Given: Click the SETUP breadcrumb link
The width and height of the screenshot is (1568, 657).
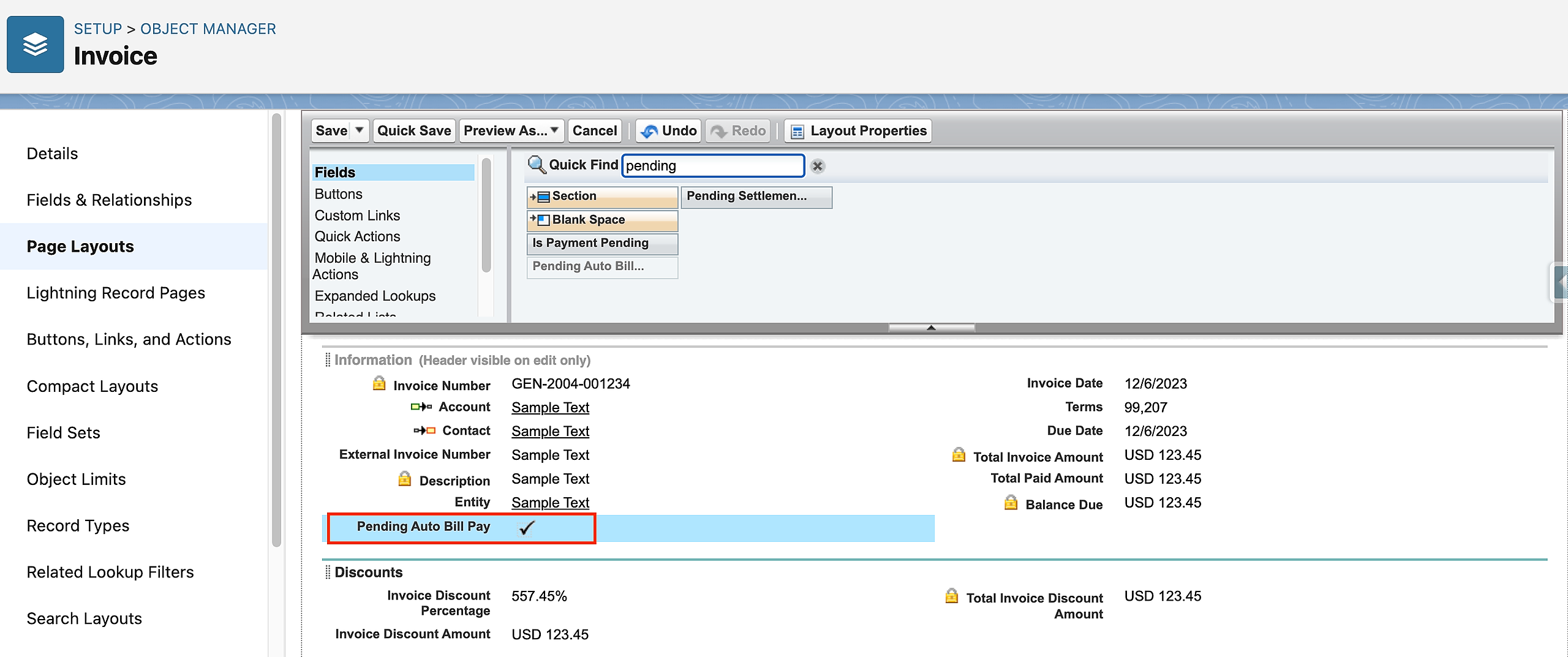Looking at the screenshot, I should (x=98, y=29).
